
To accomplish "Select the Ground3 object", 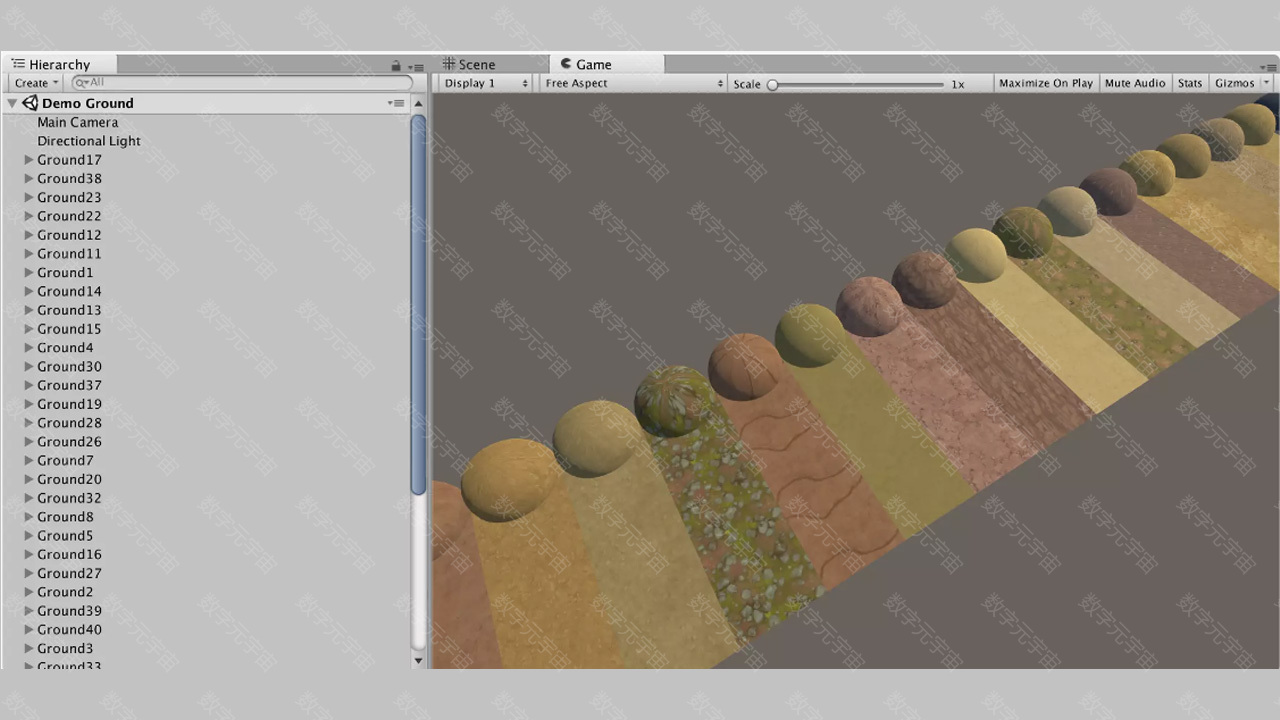I will pos(65,649).
